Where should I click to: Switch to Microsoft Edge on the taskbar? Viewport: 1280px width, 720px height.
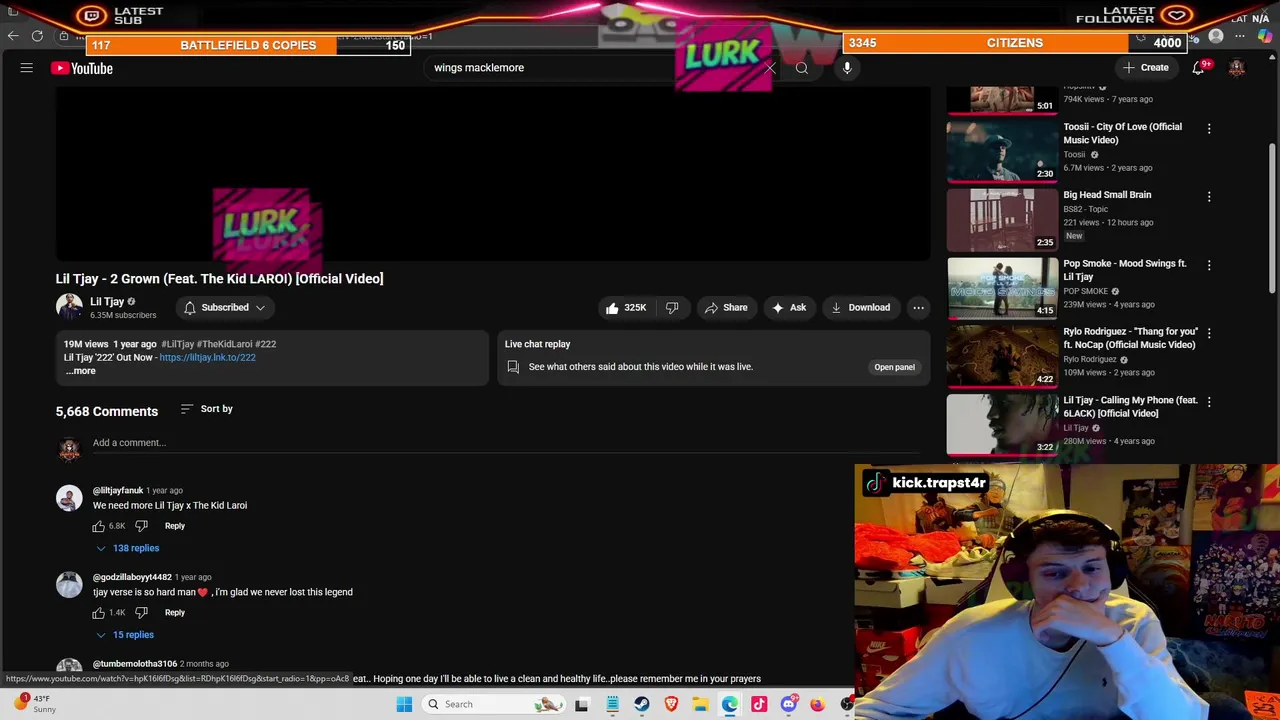[730, 704]
